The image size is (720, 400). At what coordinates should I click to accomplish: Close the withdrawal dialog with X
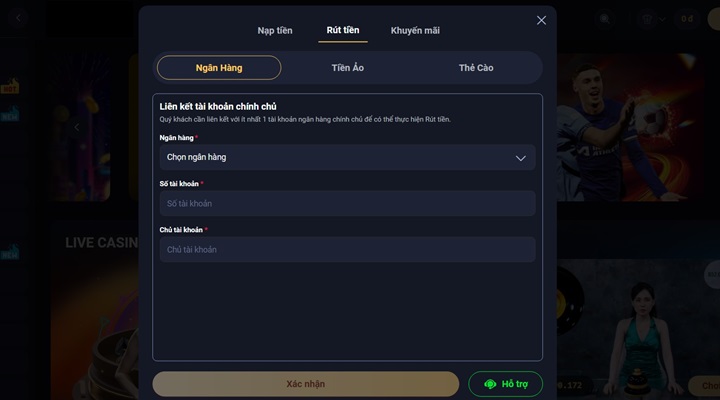[542, 20]
